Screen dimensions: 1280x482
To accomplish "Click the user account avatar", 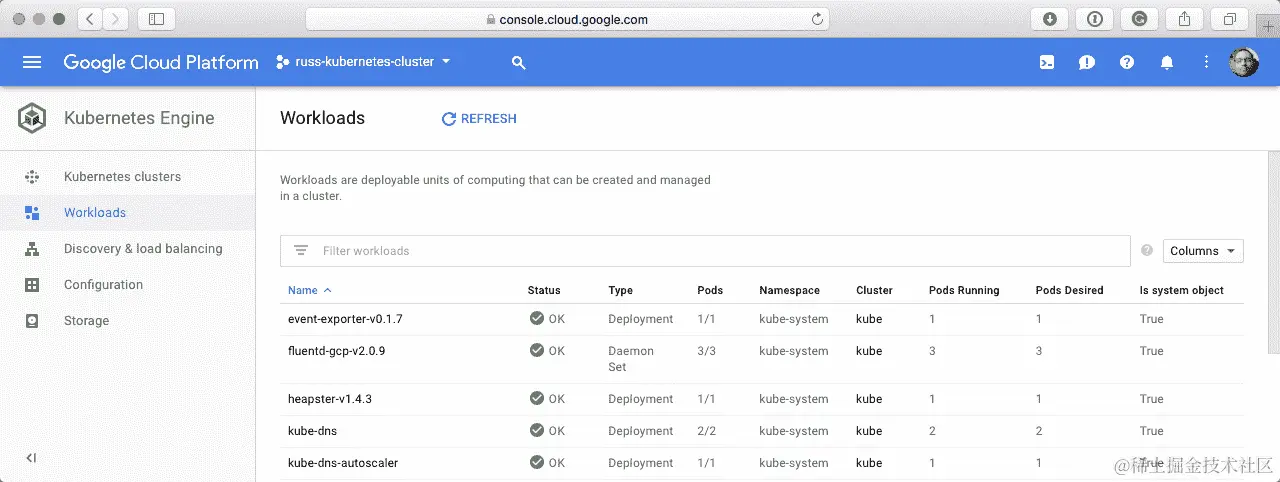I will 1243,62.
